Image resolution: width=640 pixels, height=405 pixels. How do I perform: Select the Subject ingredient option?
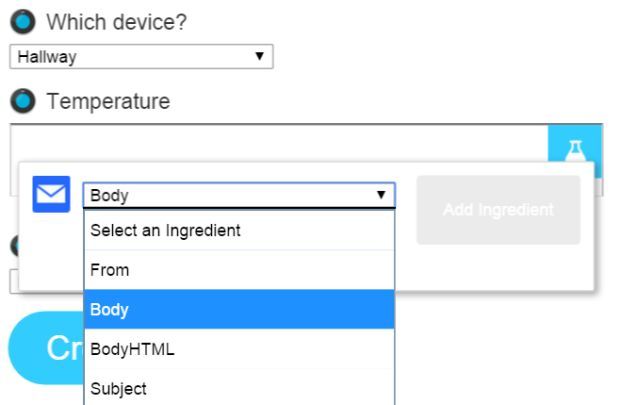(x=238, y=388)
